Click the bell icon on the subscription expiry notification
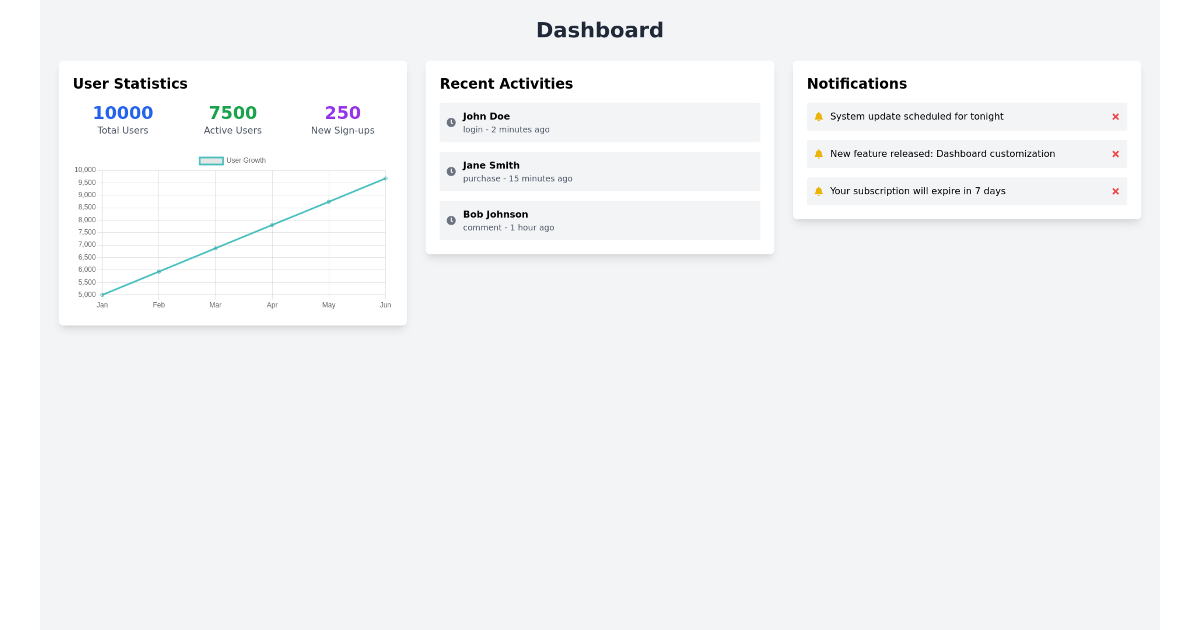Viewport: 1200px width, 630px height. pyautogui.click(x=820, y=190)
